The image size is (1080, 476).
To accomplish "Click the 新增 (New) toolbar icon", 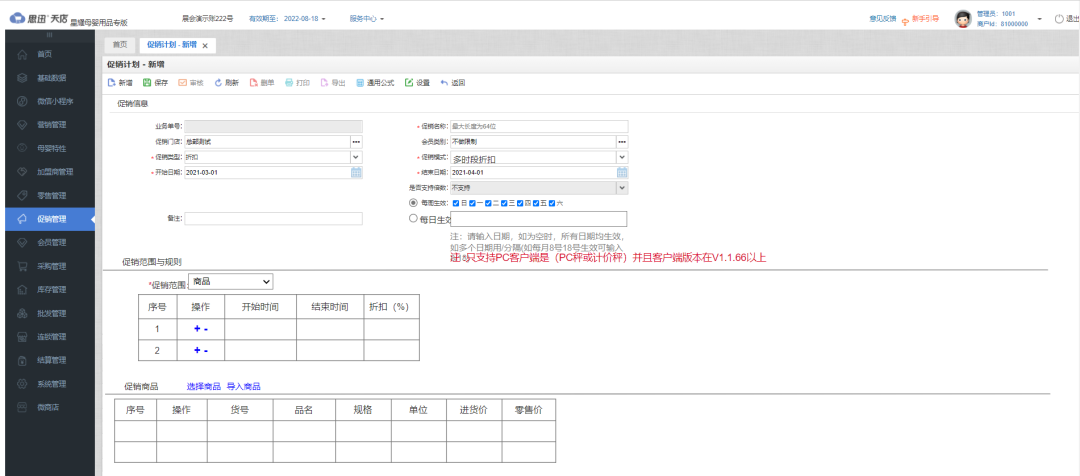I will pyautogui.click(x=112, y=83).
